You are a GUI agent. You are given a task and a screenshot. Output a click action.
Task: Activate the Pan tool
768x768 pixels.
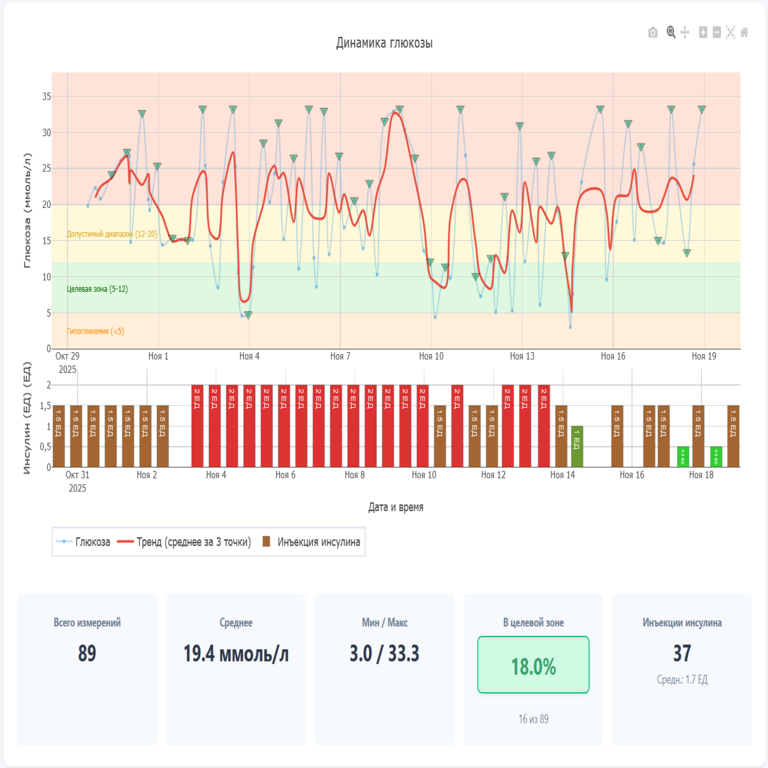[x=685, y=33]
